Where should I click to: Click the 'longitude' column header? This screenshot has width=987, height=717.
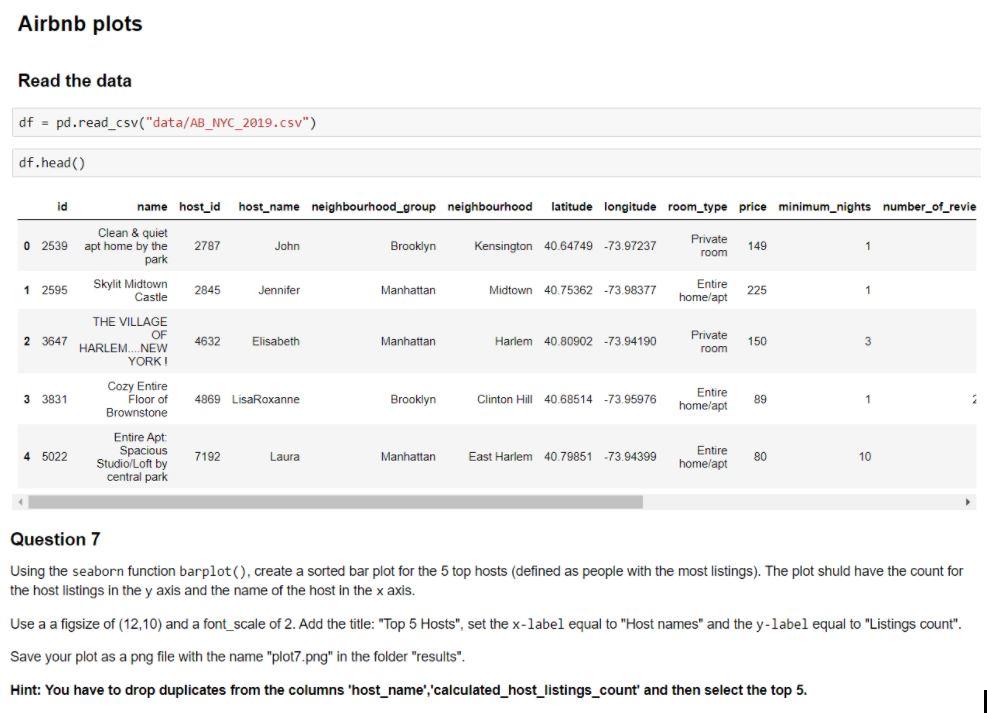point(629,206)
